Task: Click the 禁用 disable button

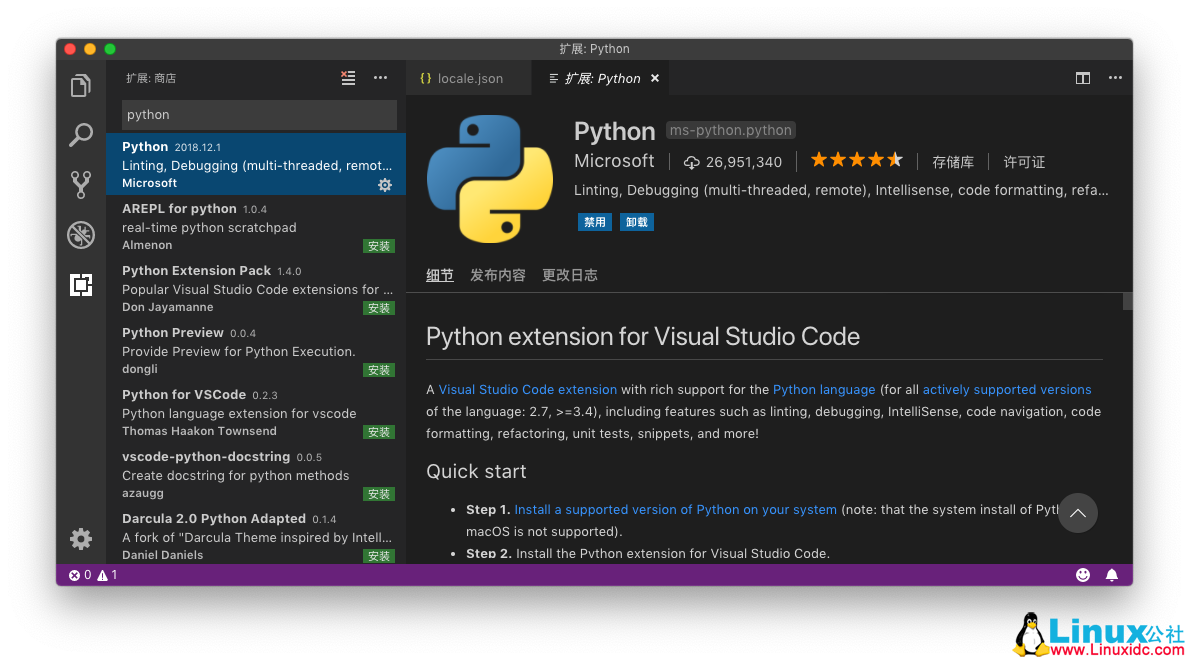Action: [x=594, y=222]
